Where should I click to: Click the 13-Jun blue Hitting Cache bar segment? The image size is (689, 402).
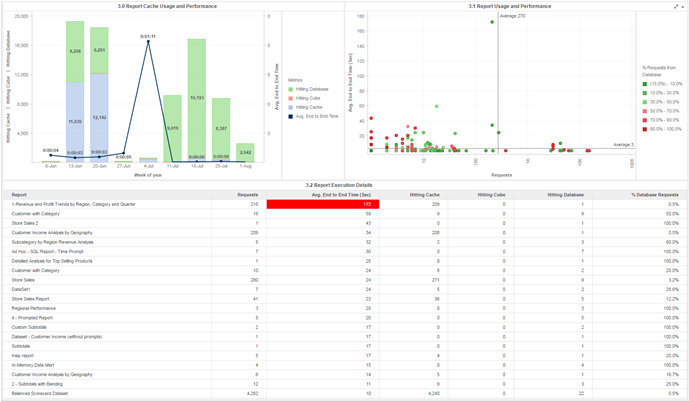pos(74,121)
